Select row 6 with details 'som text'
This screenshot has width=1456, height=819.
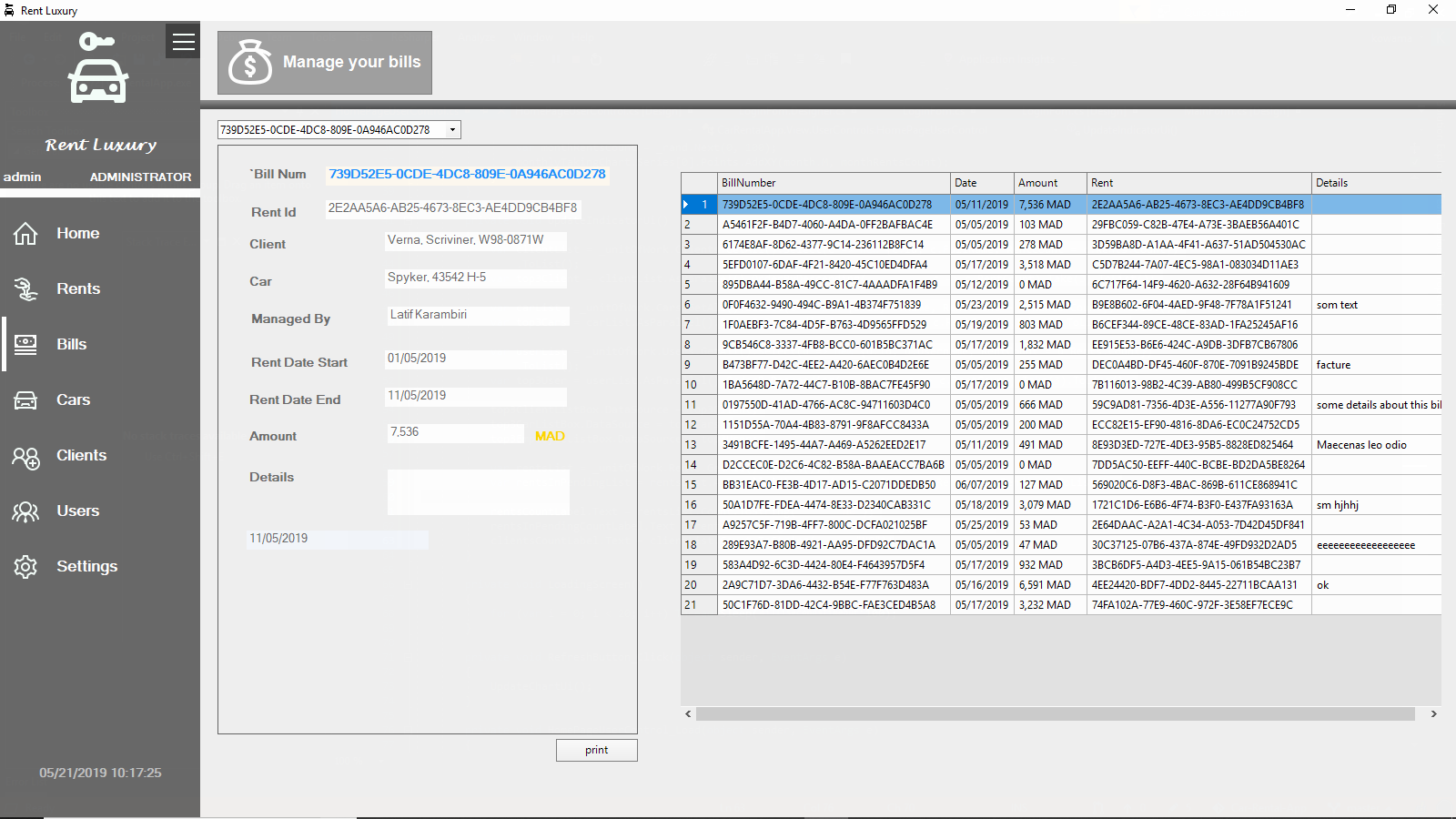tap(1061, 305)
